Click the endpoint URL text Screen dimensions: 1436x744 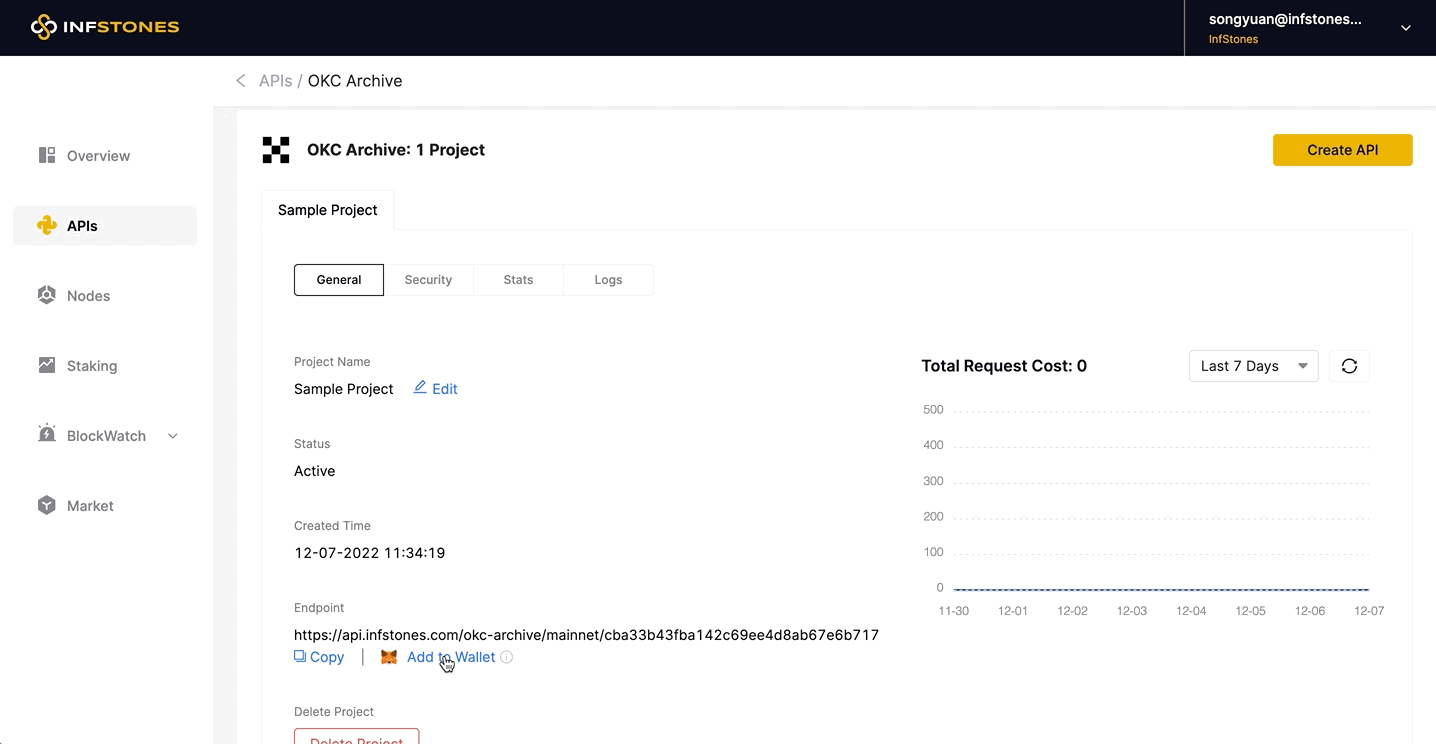coord(586,635)
